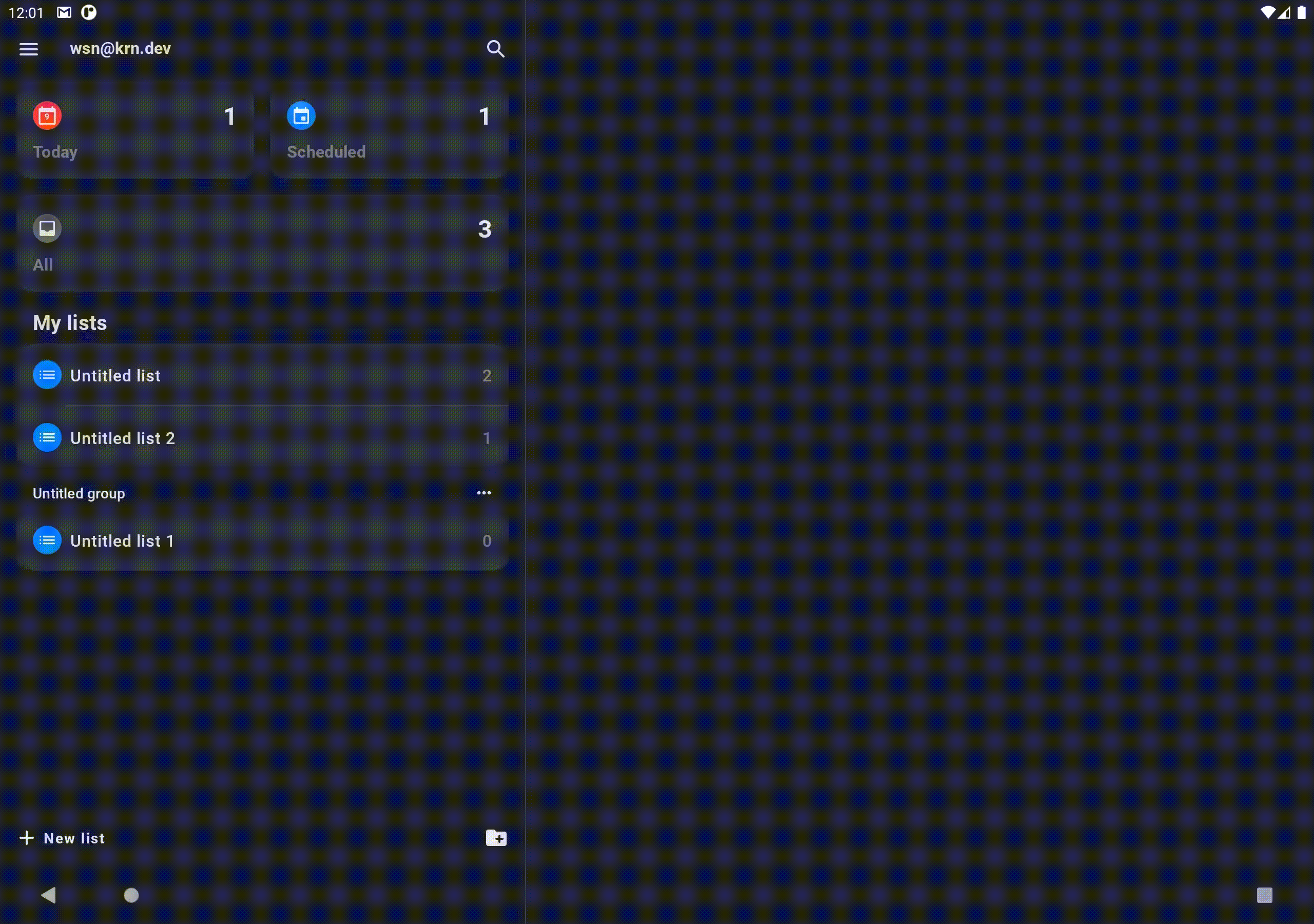Click the gray All inbox icon

click(47, 229)
